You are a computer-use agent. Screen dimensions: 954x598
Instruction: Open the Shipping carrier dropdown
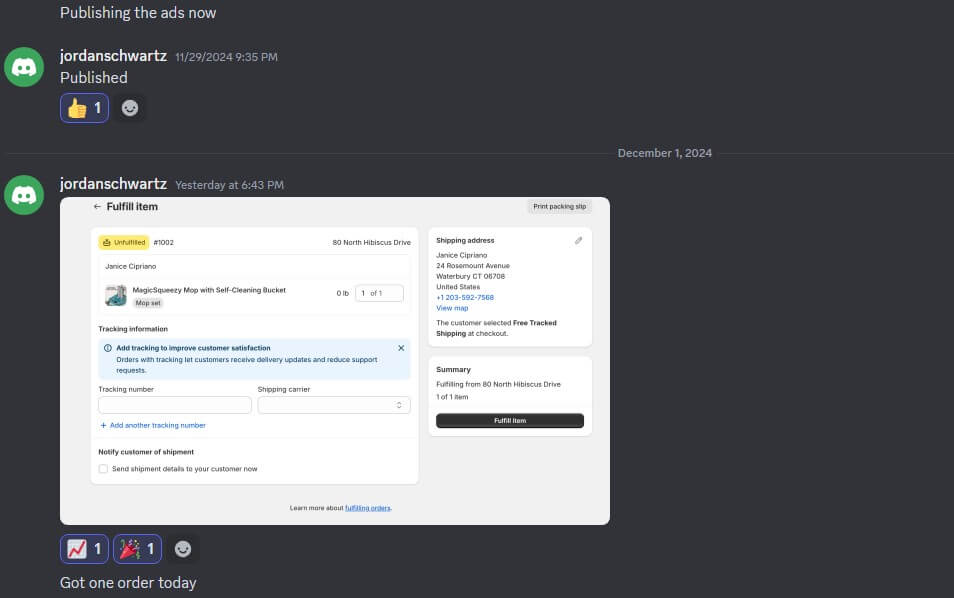[x=333, y=405]
